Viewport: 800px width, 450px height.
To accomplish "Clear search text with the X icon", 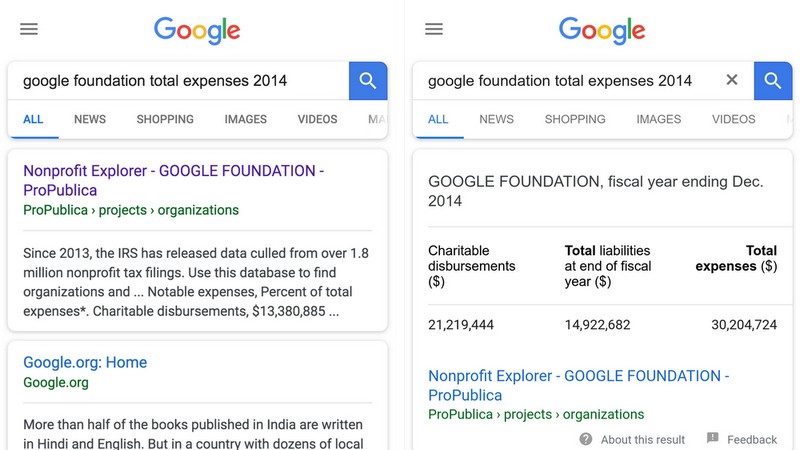I will (x=732, y=80).
